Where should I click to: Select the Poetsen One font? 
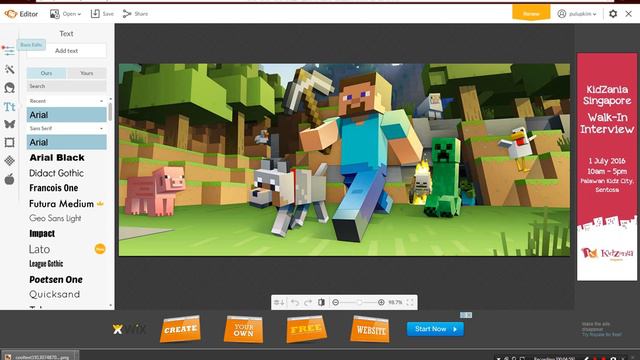point(56,280)
